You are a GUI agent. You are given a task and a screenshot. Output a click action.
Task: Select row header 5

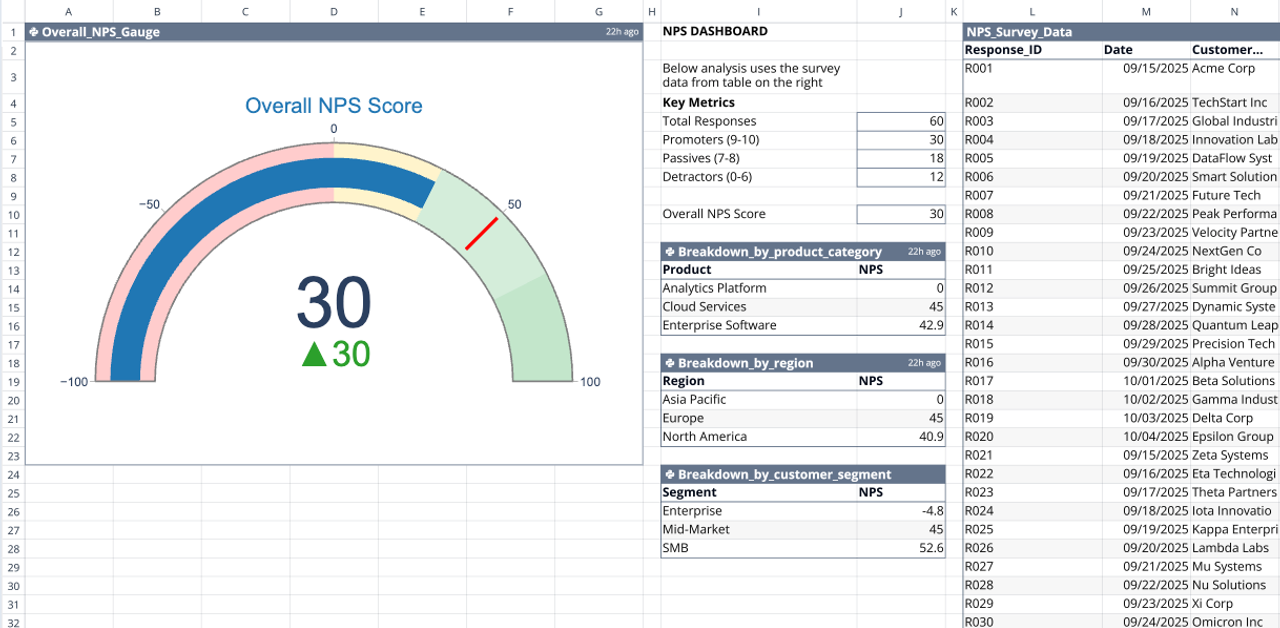tap(12, 121)
